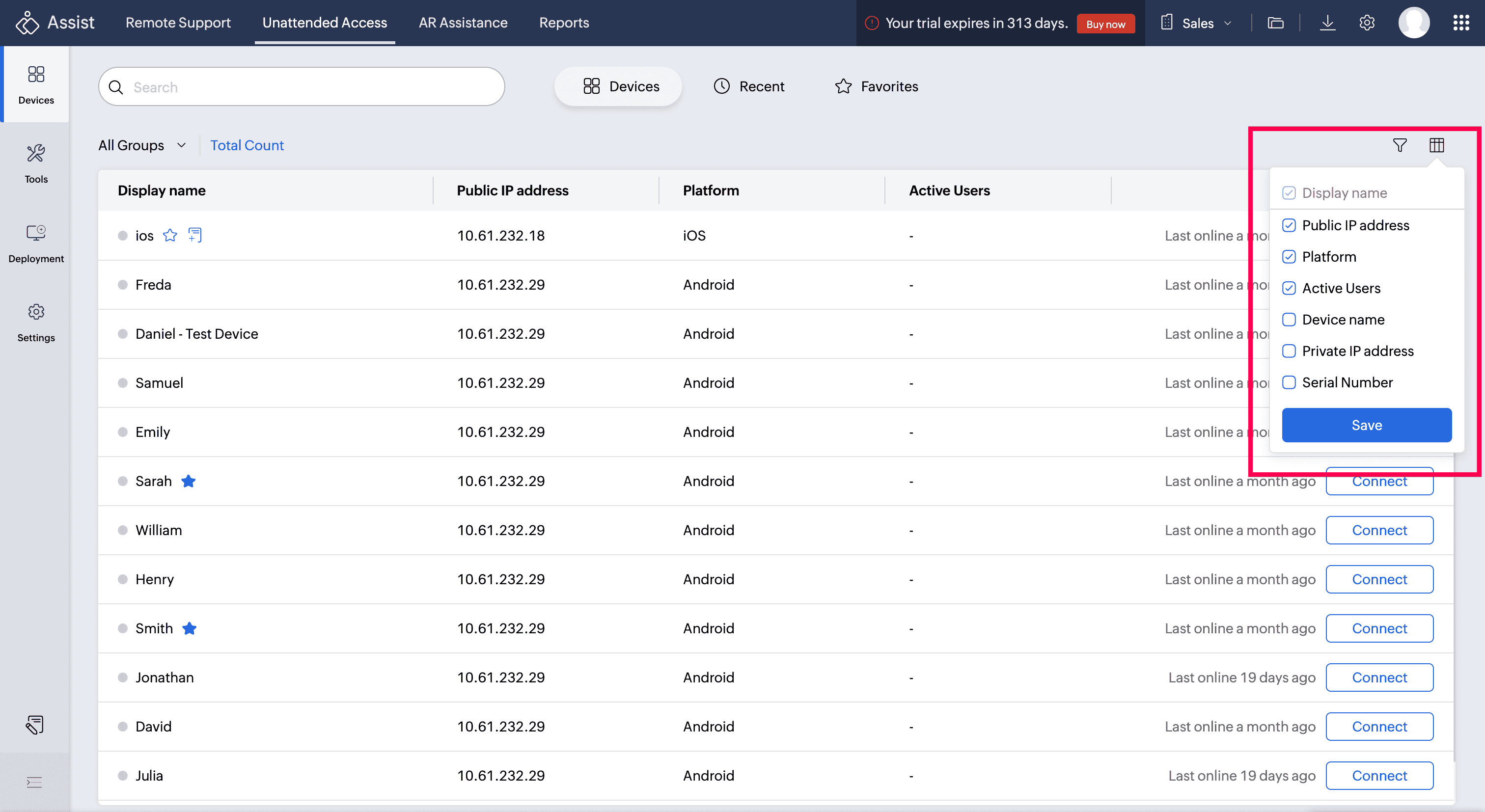This screenshot has width=1485, height=812.
Task: Uncheck the Public IP address column
Action: tap(1289, 225)
